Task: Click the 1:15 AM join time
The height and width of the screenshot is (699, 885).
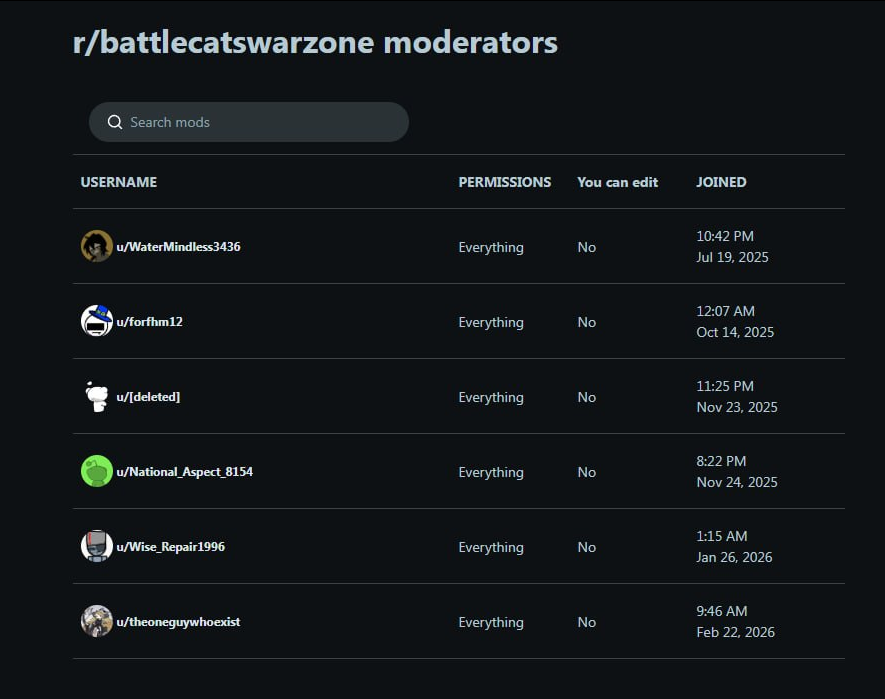Action: pos(721,536)
